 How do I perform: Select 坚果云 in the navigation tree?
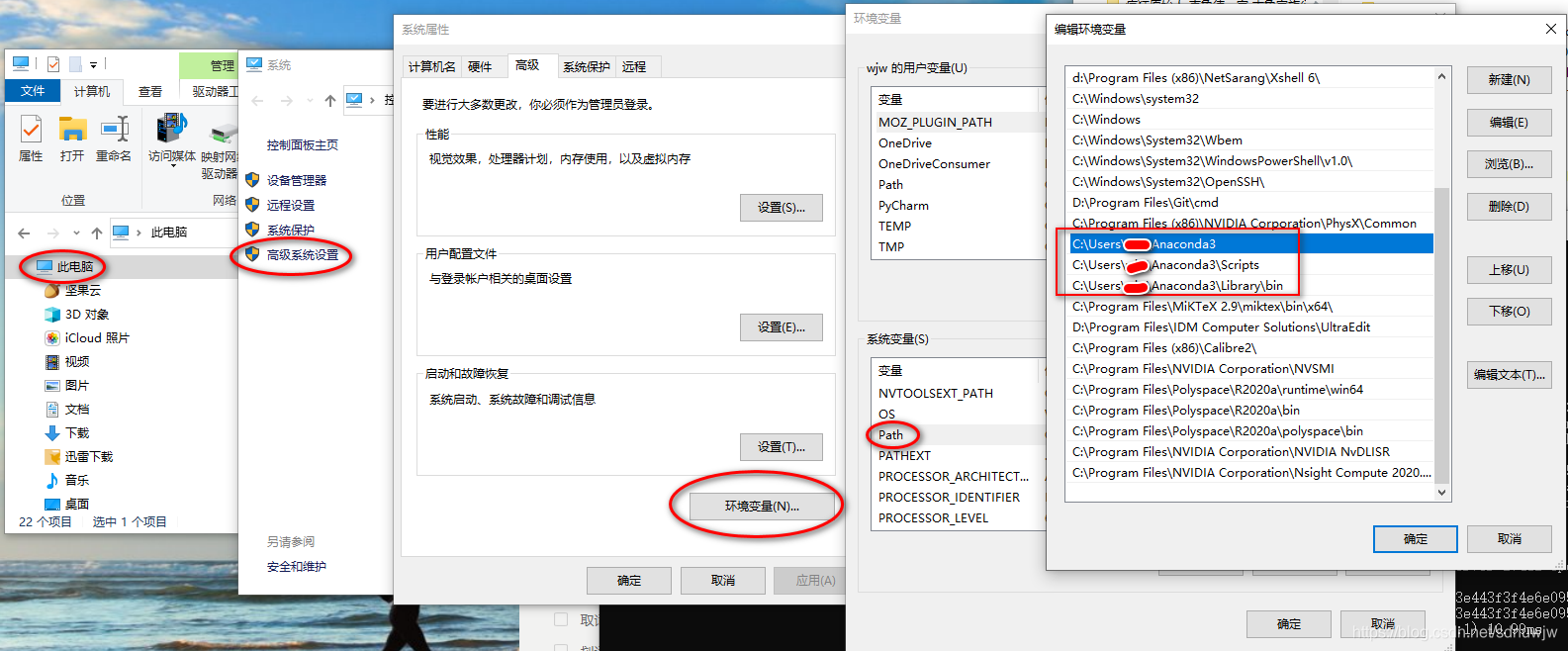(82, 290)
